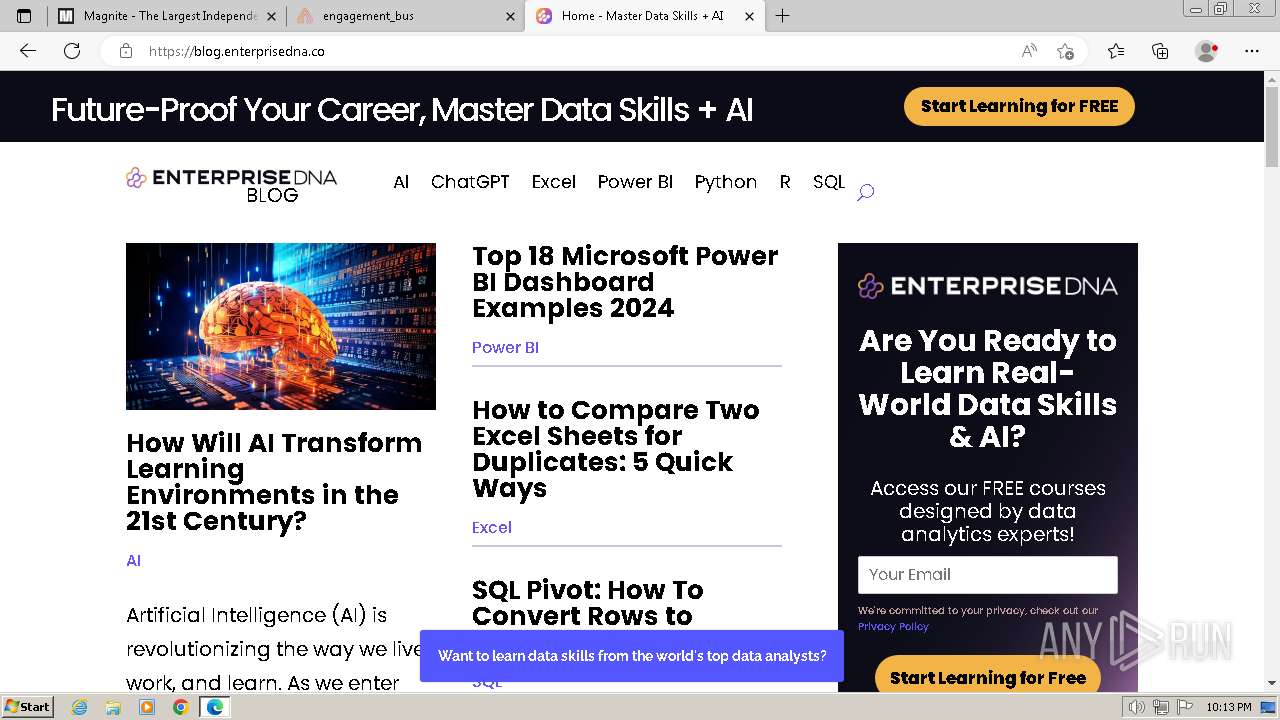
Task: Open the Collections icon
Action: pos(1160,51)
